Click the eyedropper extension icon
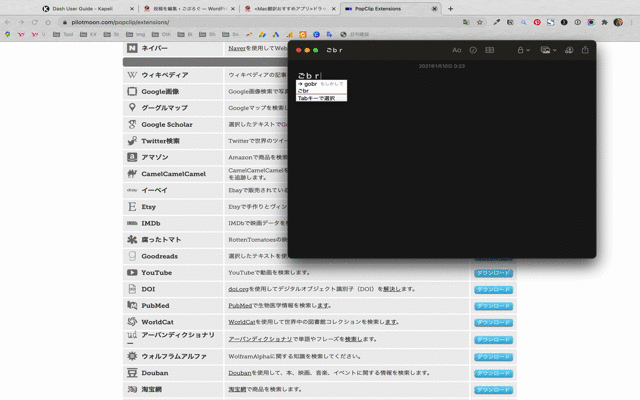The image size is (640, 400). click(496, 22)
